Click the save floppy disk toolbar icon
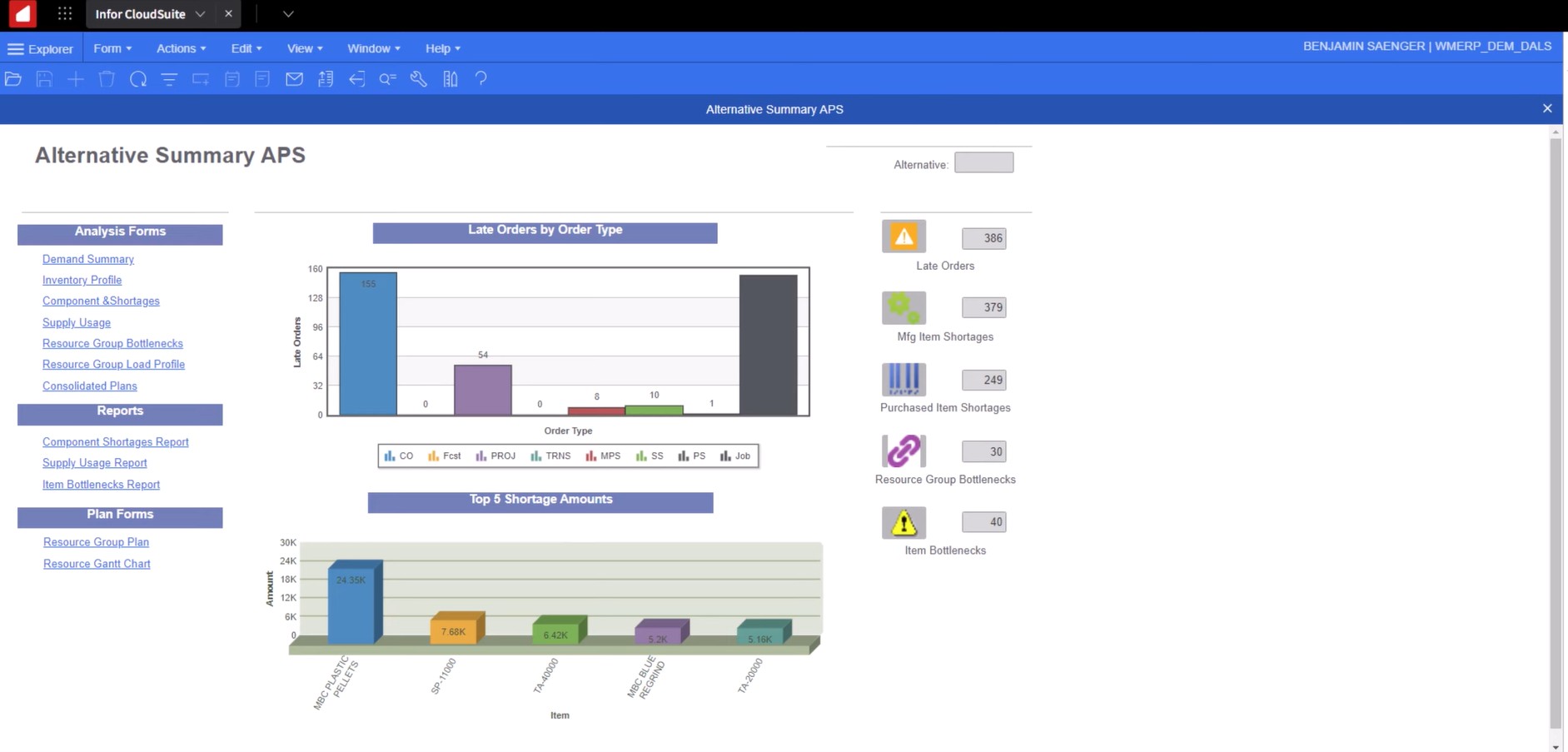 click(44, 79)
